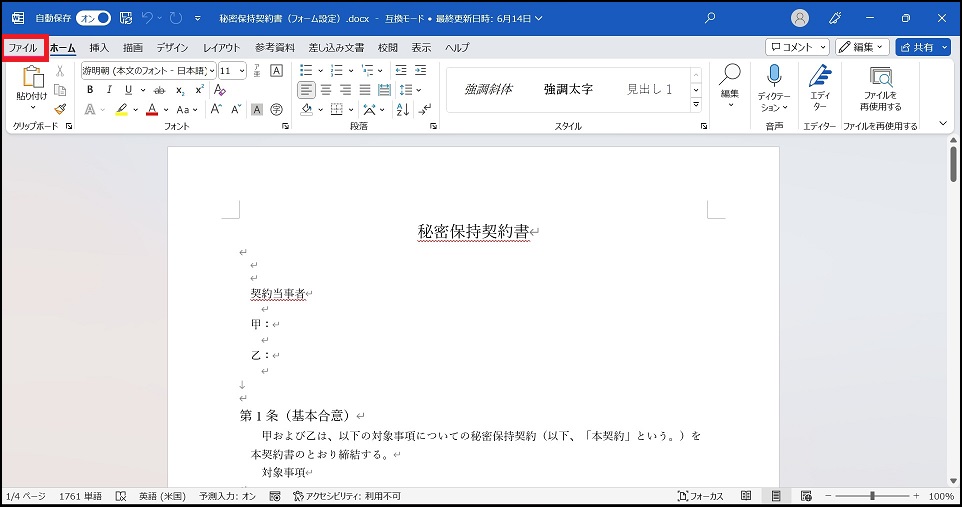Adjust the zoom slider

point(872,496)
